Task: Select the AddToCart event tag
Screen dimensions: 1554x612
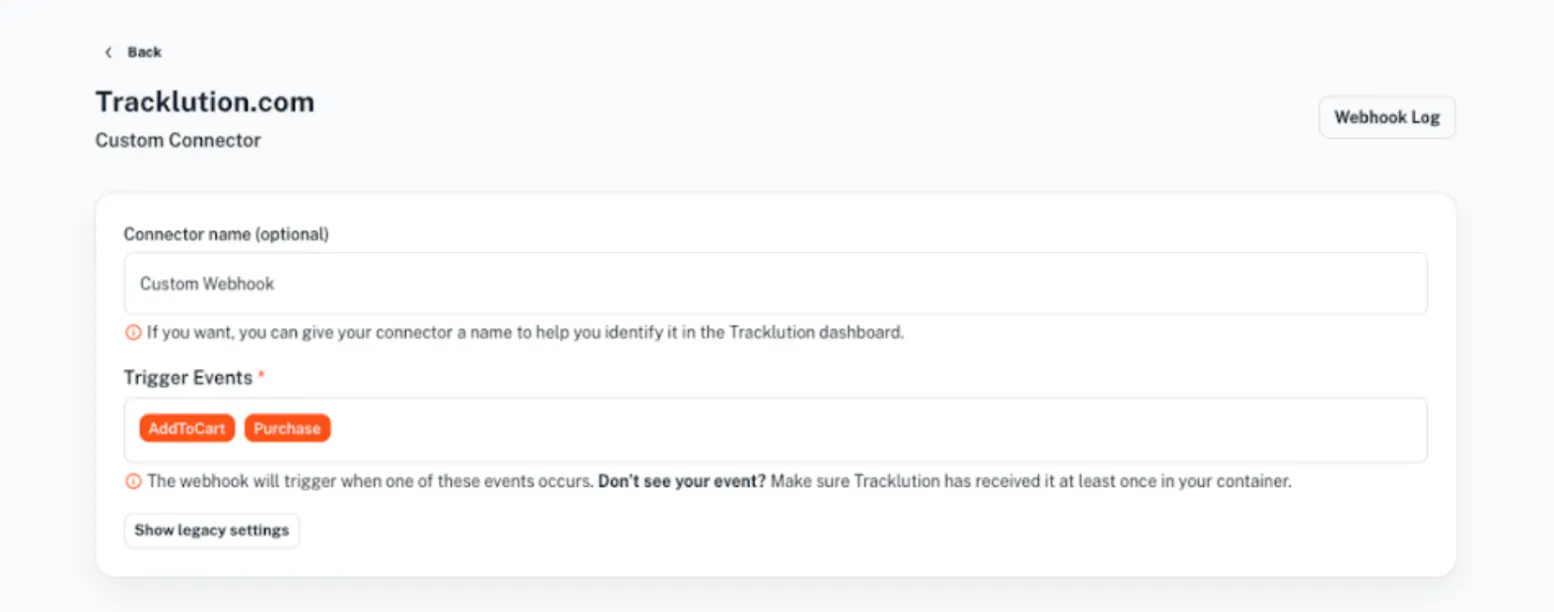Action: 187,428
